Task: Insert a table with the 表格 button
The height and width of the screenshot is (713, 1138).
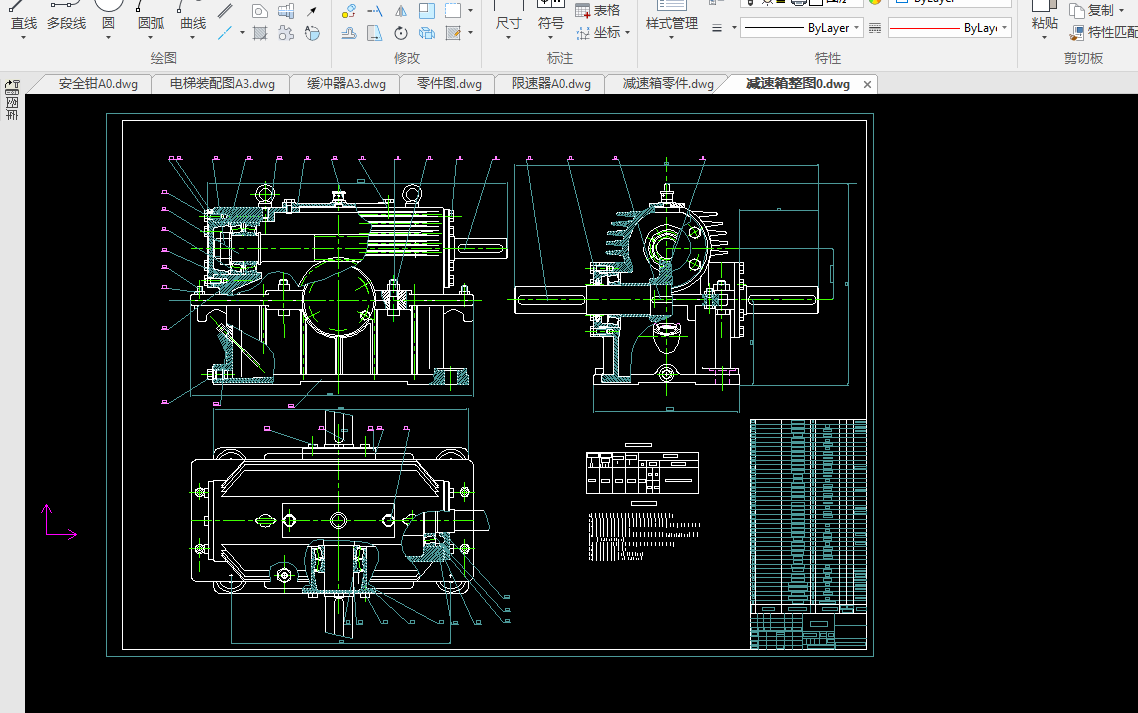Action: coord(598,10)
